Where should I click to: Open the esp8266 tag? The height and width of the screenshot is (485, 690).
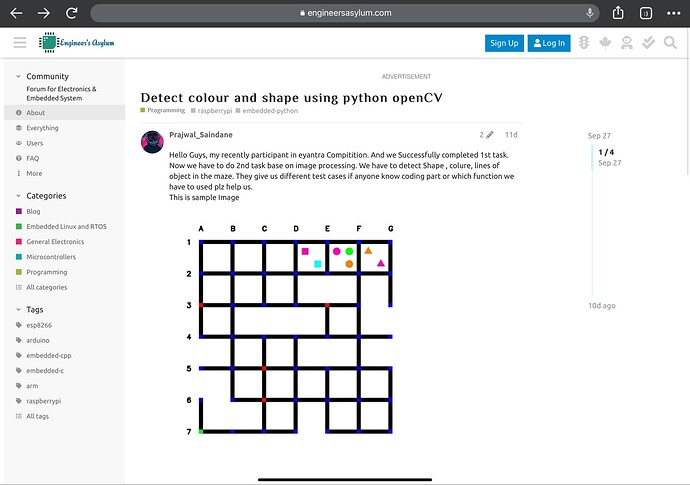[x=65, y=325]
